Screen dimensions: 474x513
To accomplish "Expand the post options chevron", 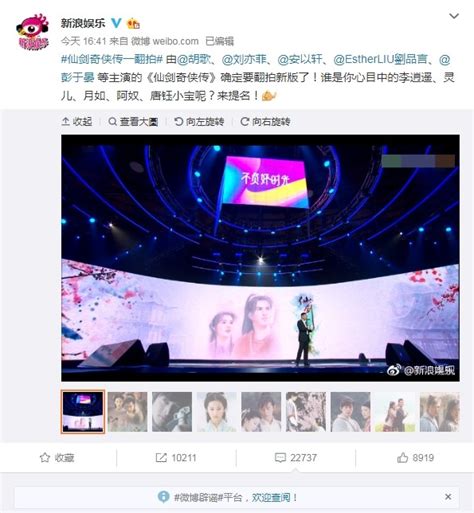I will (454, 16).
